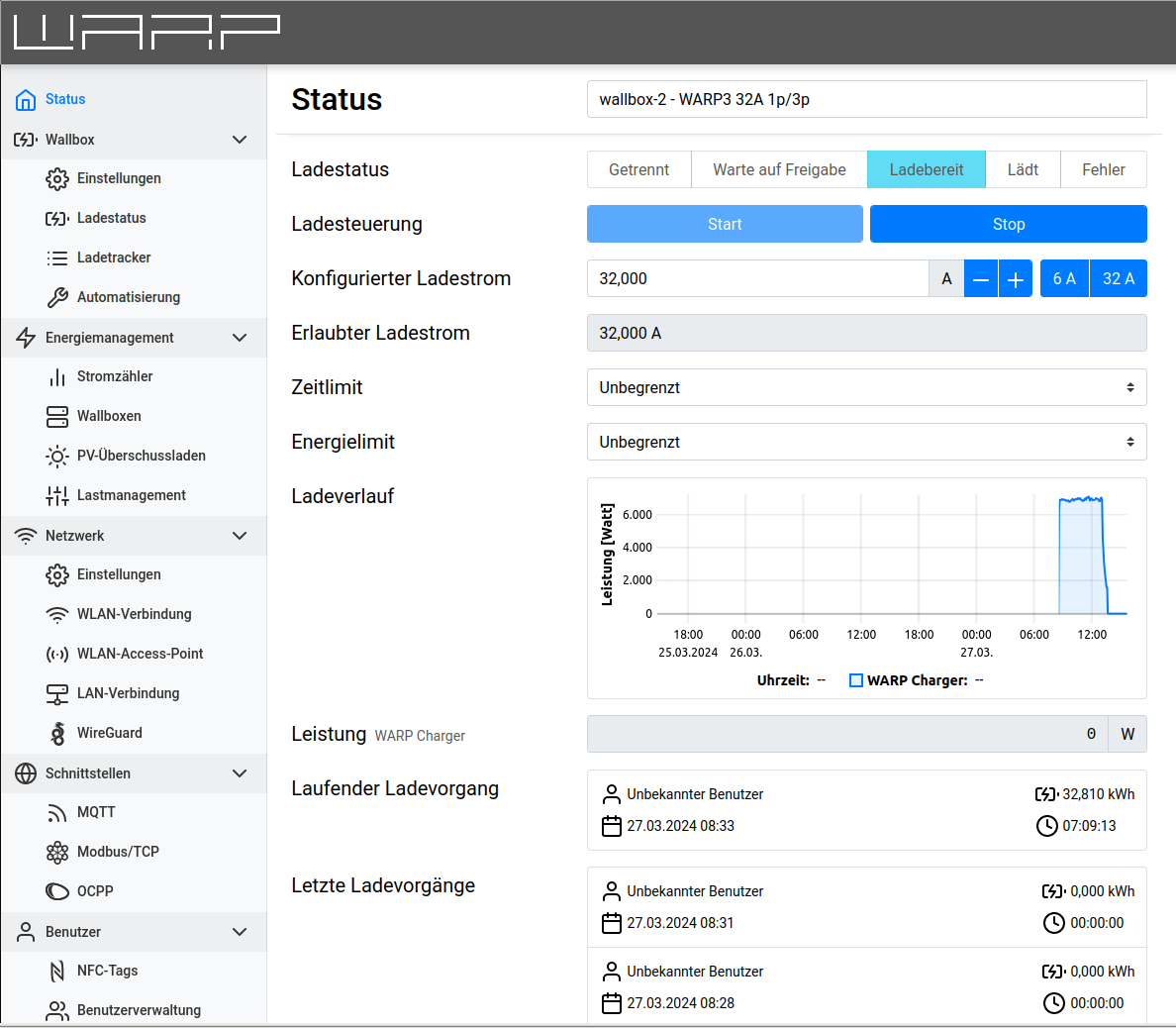The height and width of the screenshot is (1028, 1176).
Task: Open PV-Überschussladen sun icon
Action: [57, 456]
